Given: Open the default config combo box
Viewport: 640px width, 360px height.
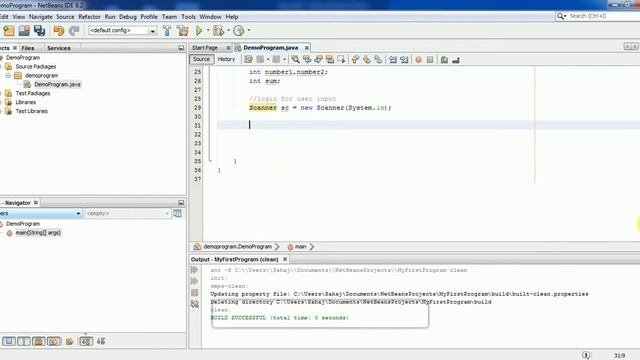Looking at the screenshot, I should (x=122, y=31).
